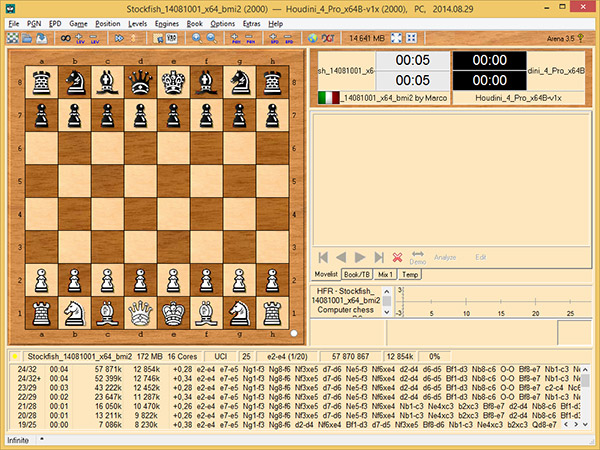Click the white side-to-move indicator circle
600x450 pixels.
point(294,333)
